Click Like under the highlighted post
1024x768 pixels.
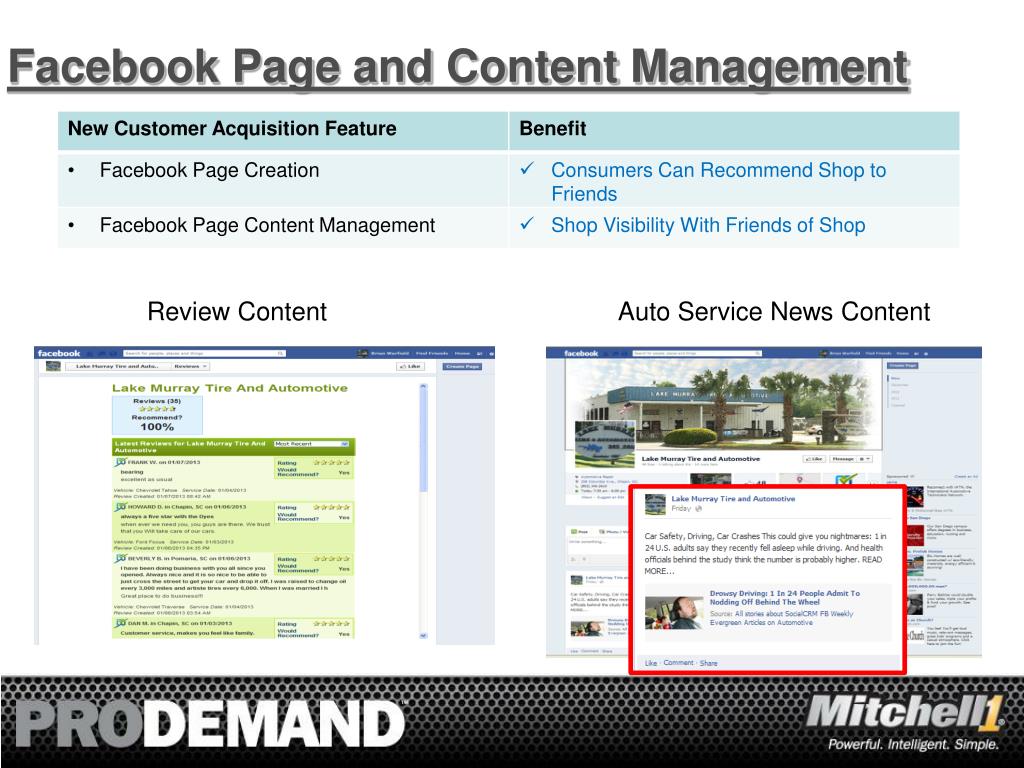pyautogui.click(x=650, y=663)
